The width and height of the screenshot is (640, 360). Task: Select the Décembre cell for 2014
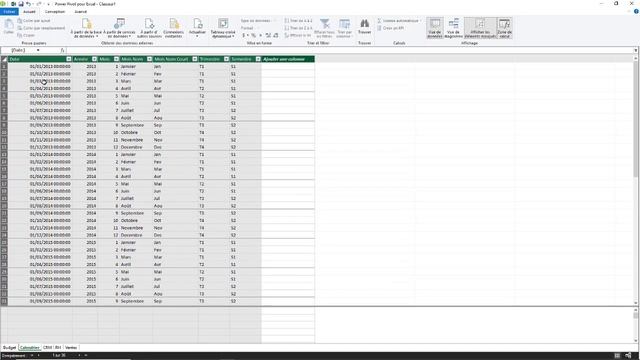135,236
